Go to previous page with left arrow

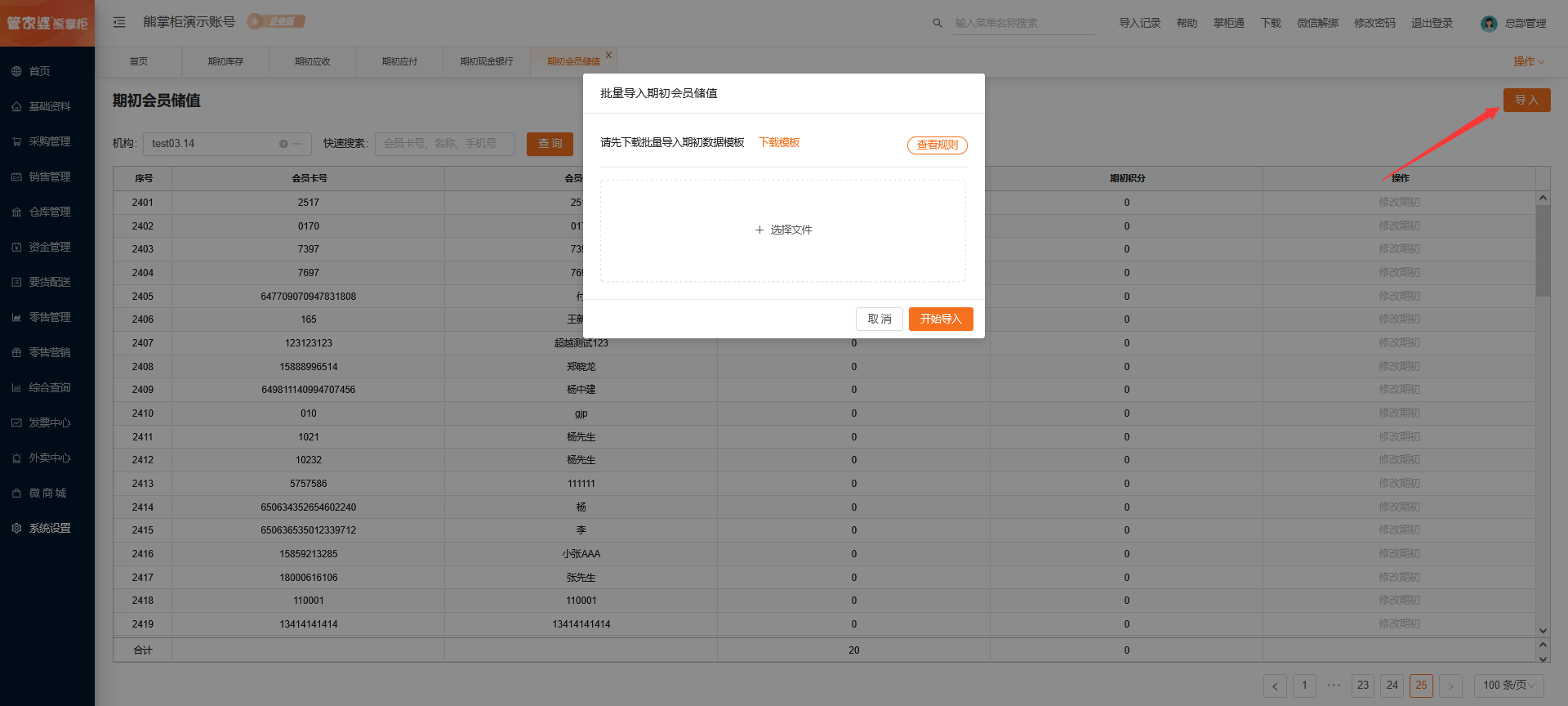click(1275, 686)
